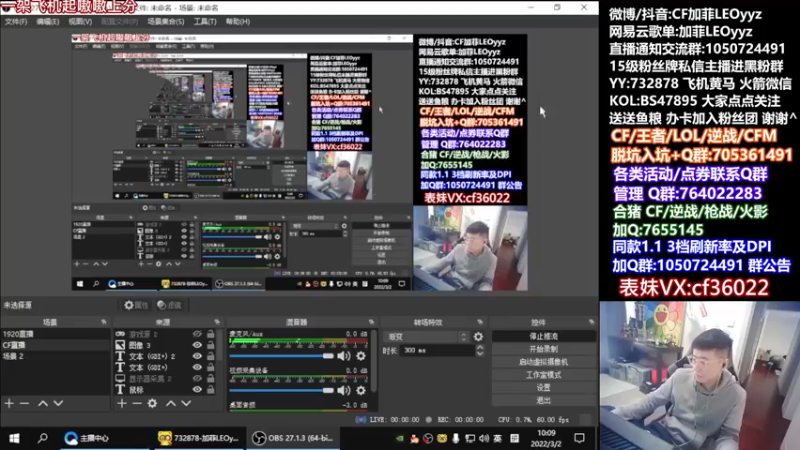Open the 工具(T) menu
Image resolution: width=800 pixels, height=450 pixels.
pyautogui.click(x=205, y=22)
